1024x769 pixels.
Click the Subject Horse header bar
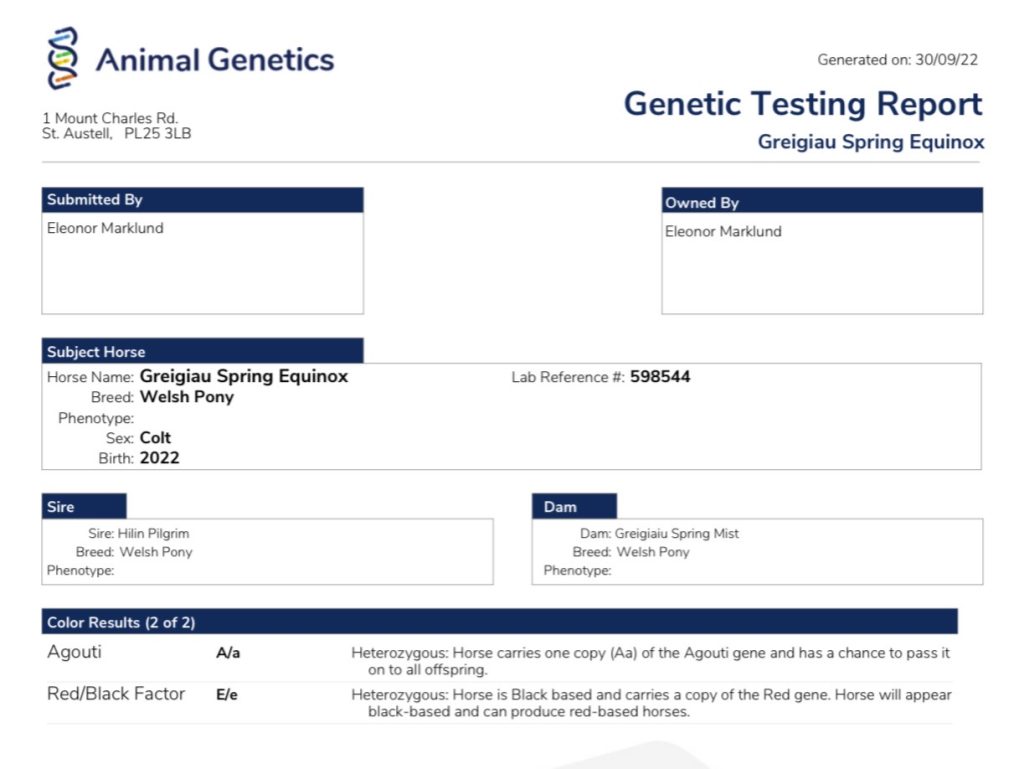pos(202,352)
